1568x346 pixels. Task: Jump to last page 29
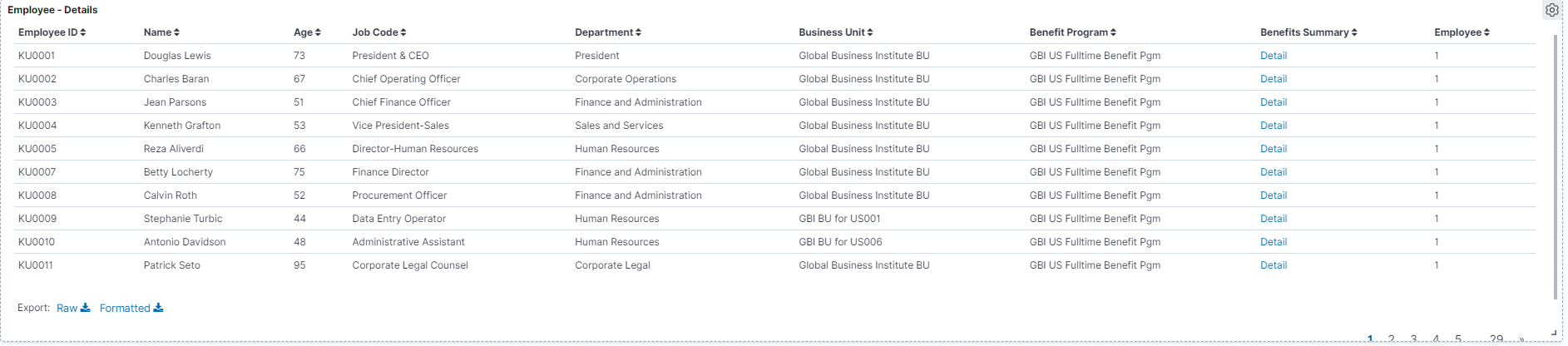1496,339
